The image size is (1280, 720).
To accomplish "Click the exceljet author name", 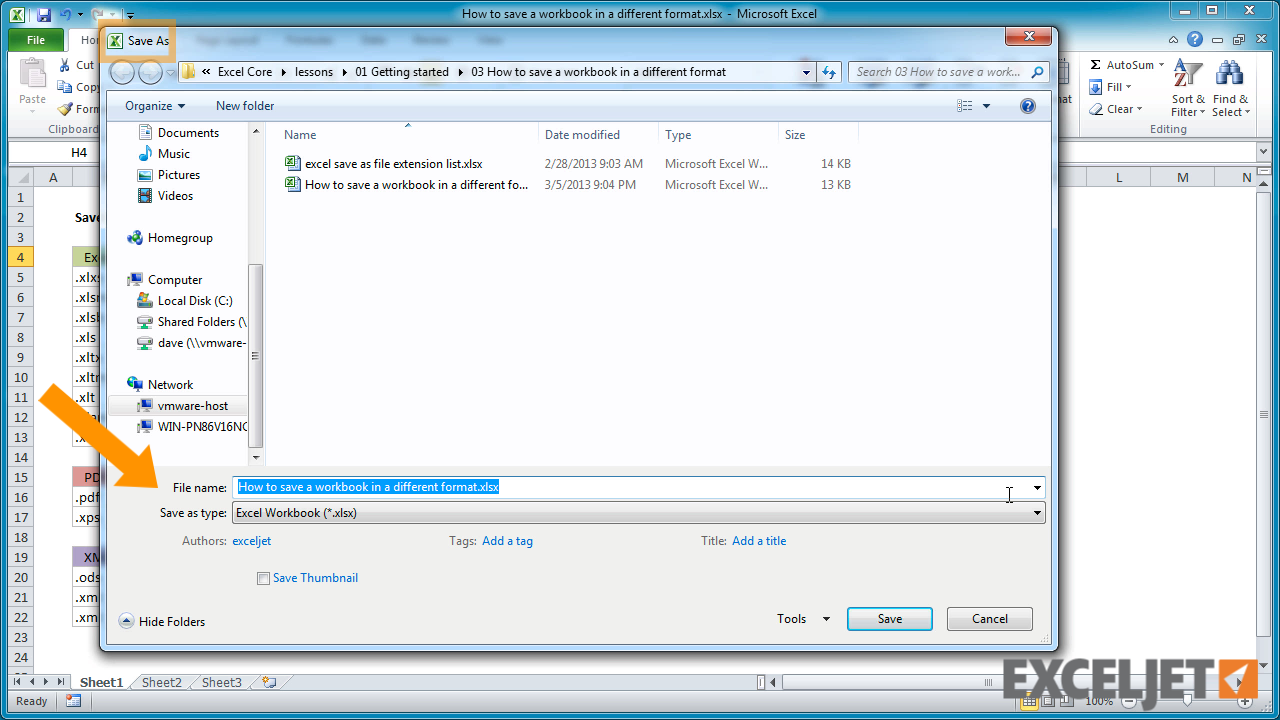I will tap(251, 541).
